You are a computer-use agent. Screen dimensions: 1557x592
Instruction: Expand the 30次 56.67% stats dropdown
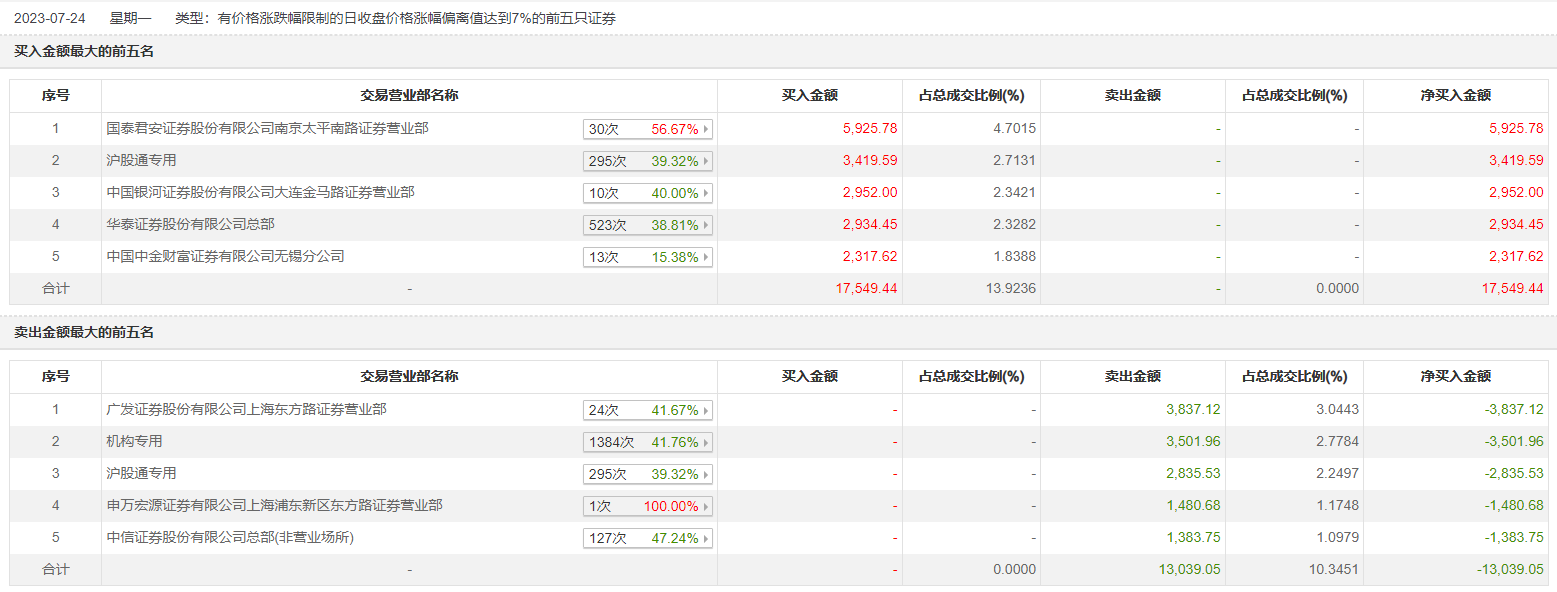(648, 129)
